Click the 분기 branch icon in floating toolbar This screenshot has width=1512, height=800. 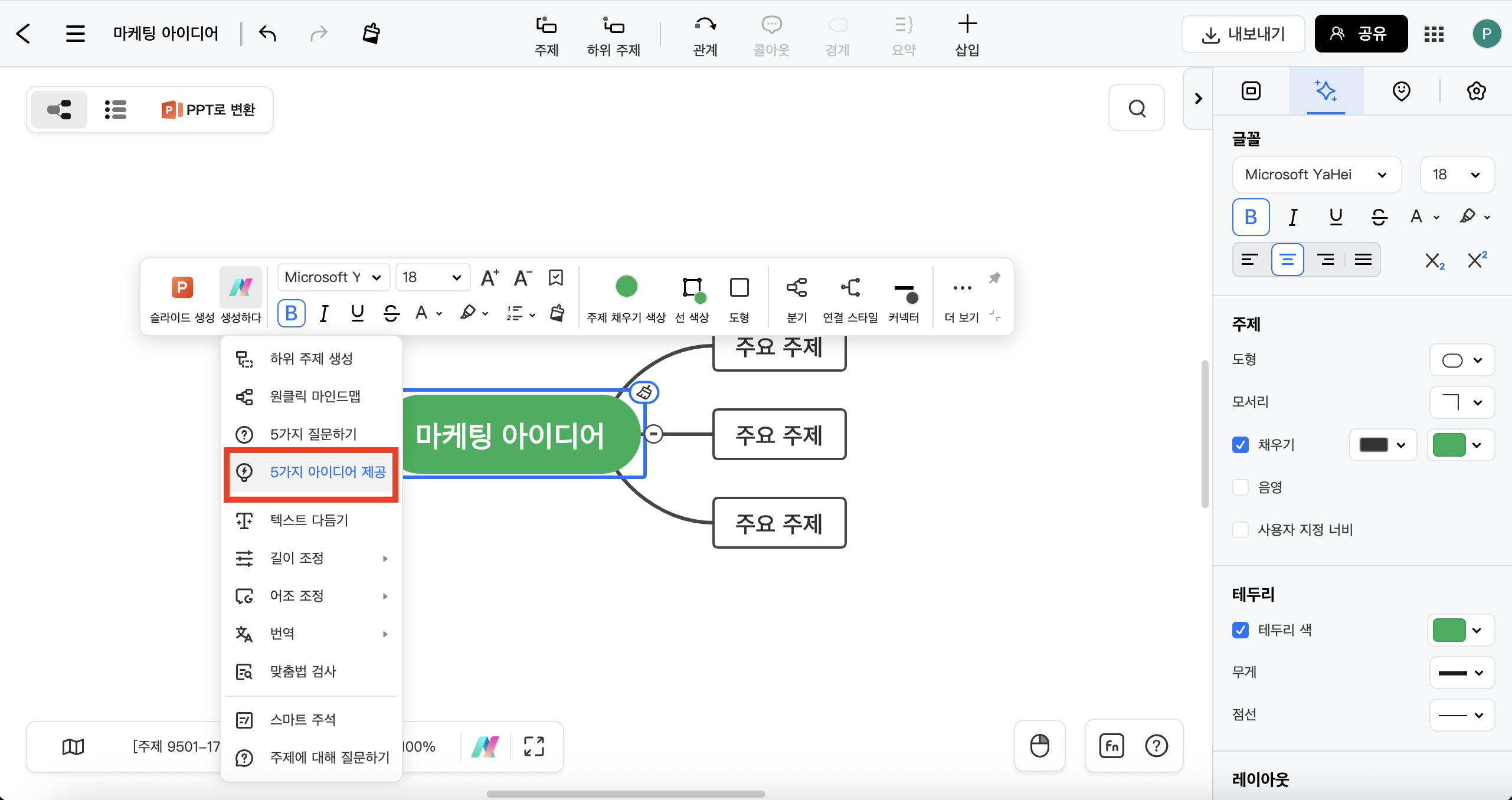pyautogui.click(x=796, y=288)
